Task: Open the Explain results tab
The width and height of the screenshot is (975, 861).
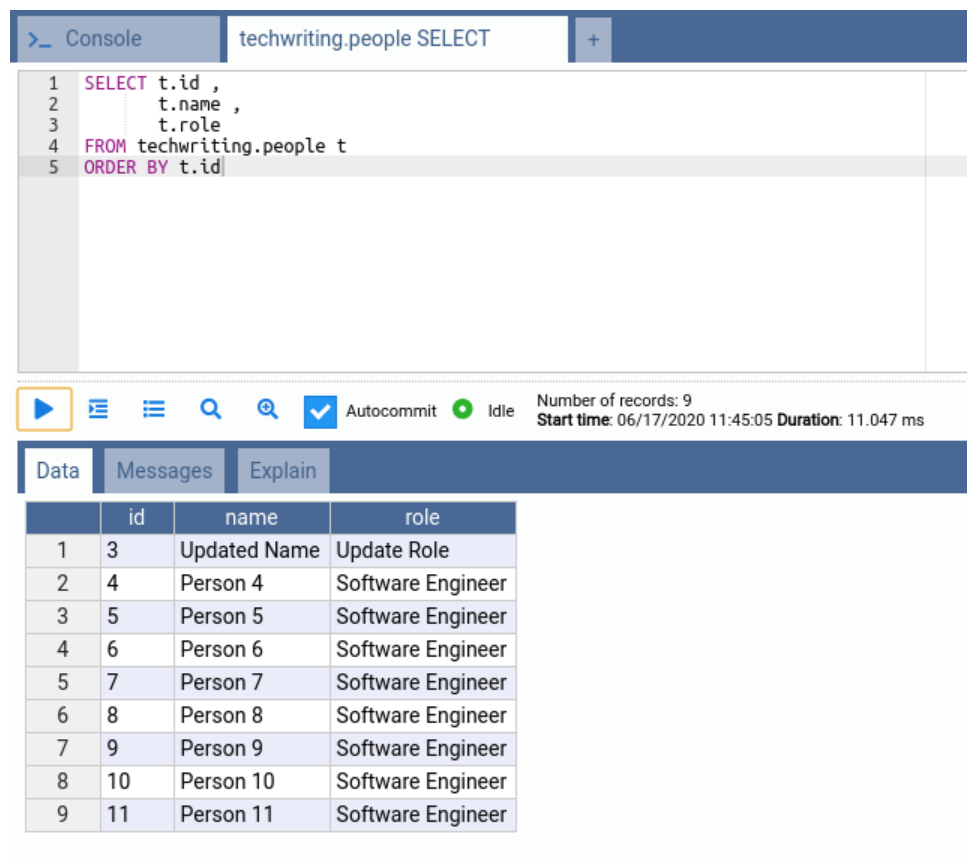Action: pos(283,471)
